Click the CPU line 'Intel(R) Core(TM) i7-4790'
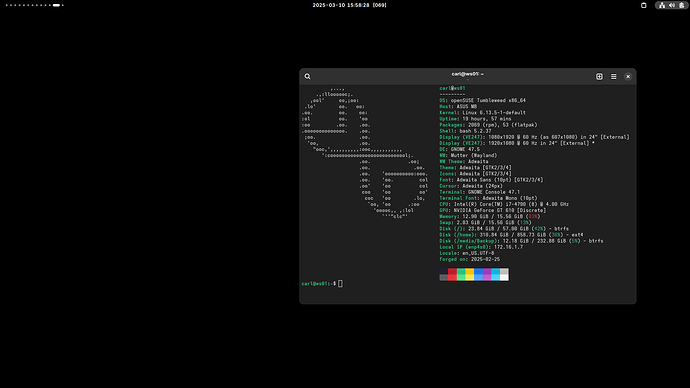The height and width of the screenshot is (388, 690). tap(504, 204)
